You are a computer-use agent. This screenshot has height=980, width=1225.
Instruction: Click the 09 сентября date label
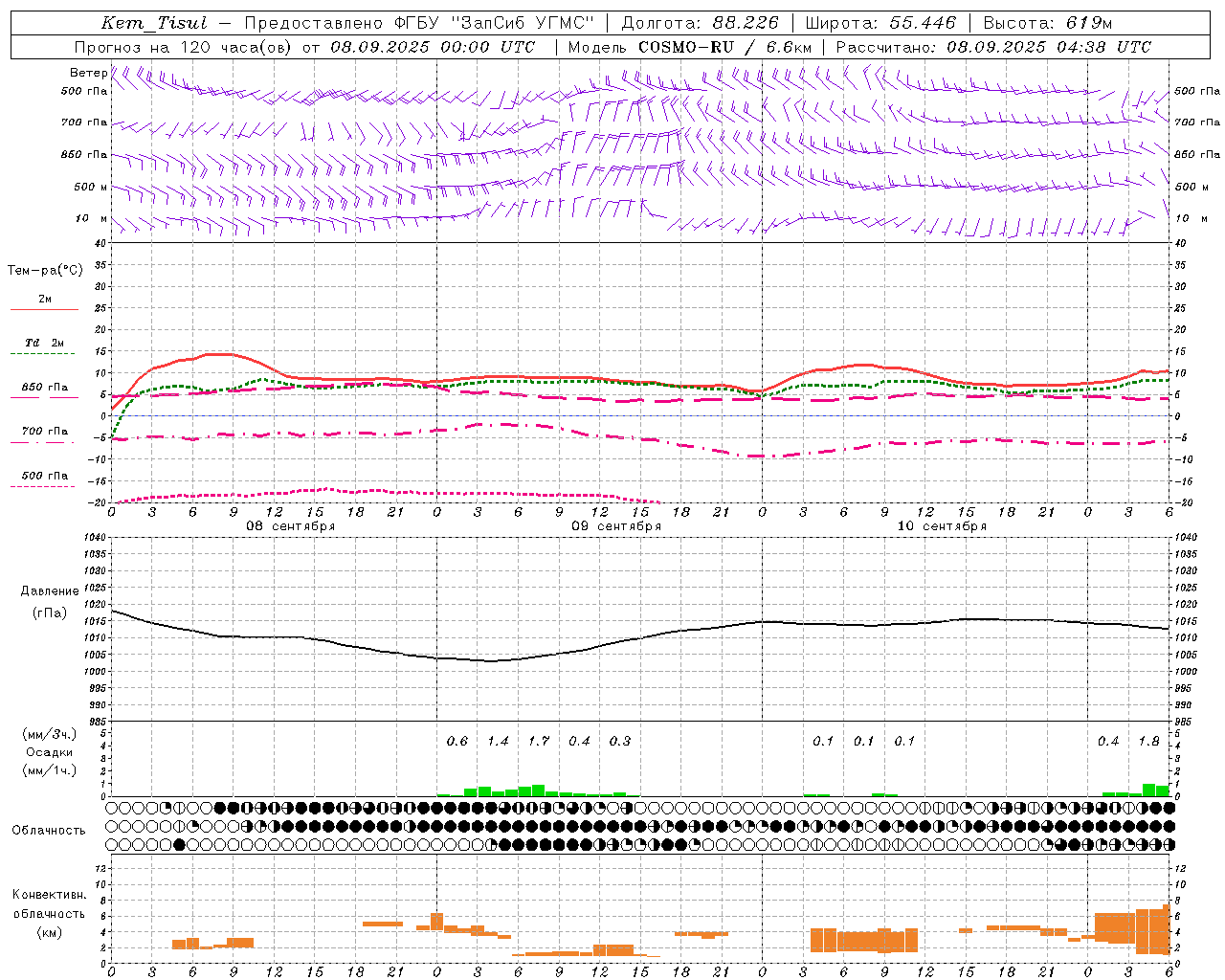point(616,526)
